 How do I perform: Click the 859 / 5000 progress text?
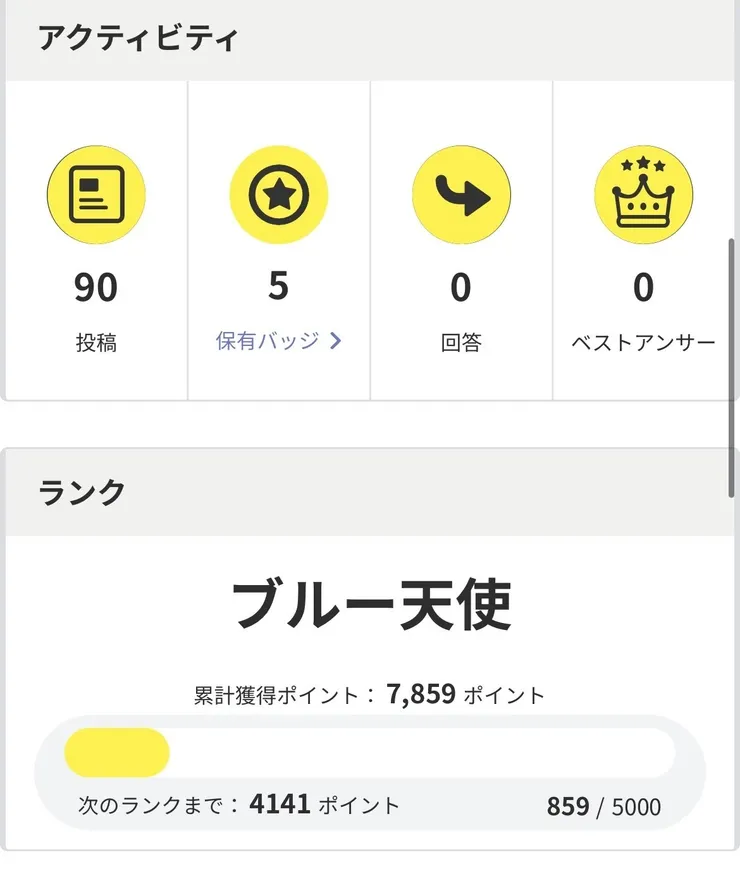point(603,806)
